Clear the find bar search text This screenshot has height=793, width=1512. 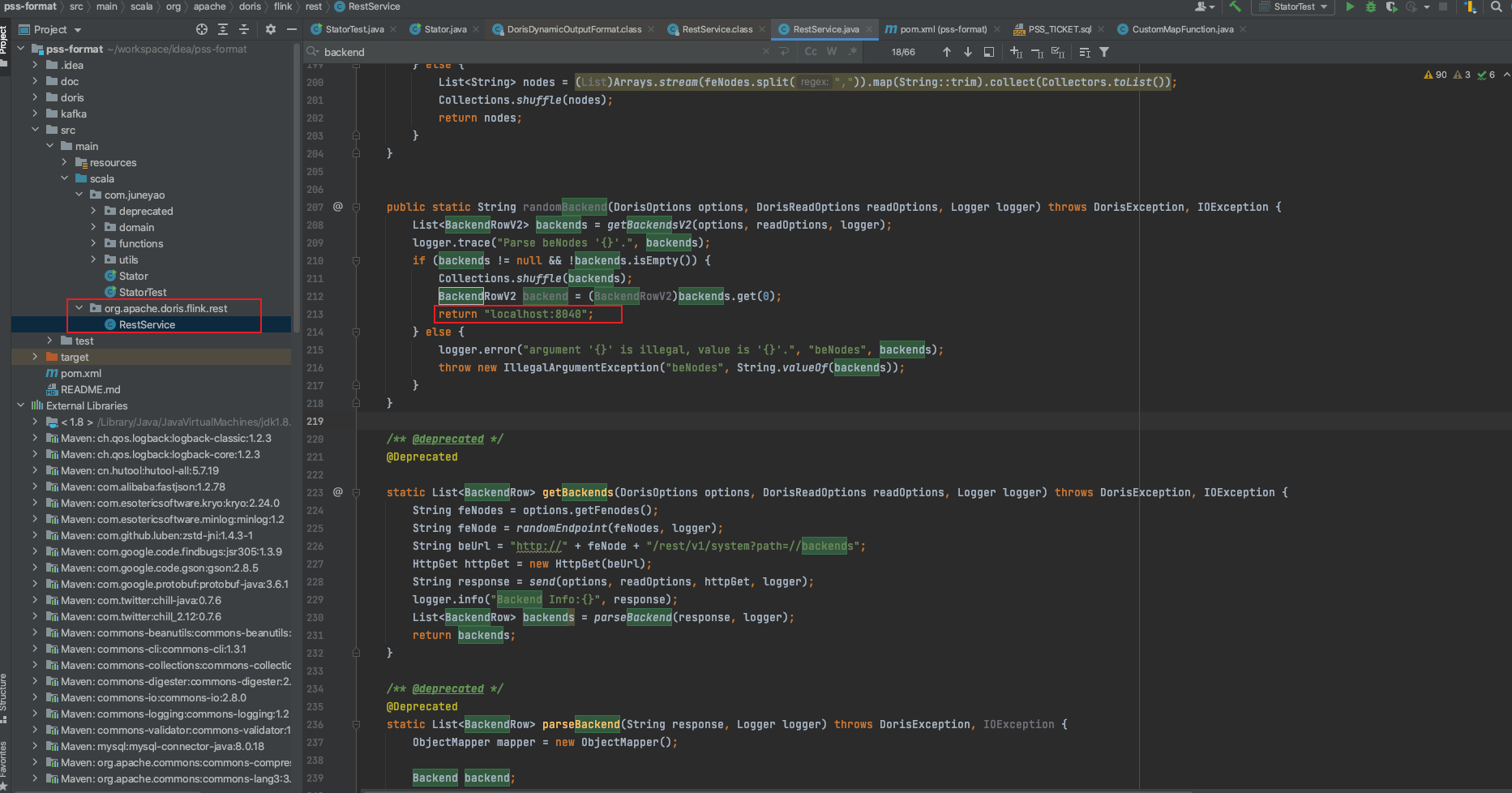(765, 52)
